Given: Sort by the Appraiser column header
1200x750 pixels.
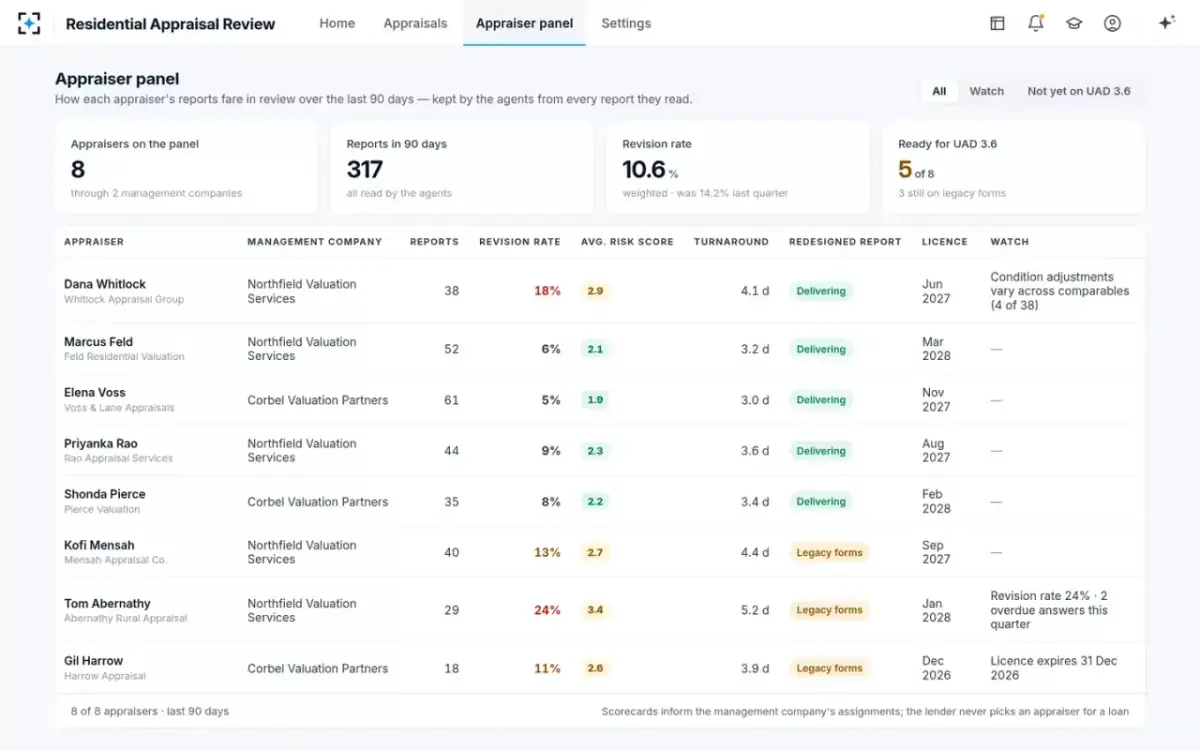Looking at the screenshot, I should pos(94,242).
